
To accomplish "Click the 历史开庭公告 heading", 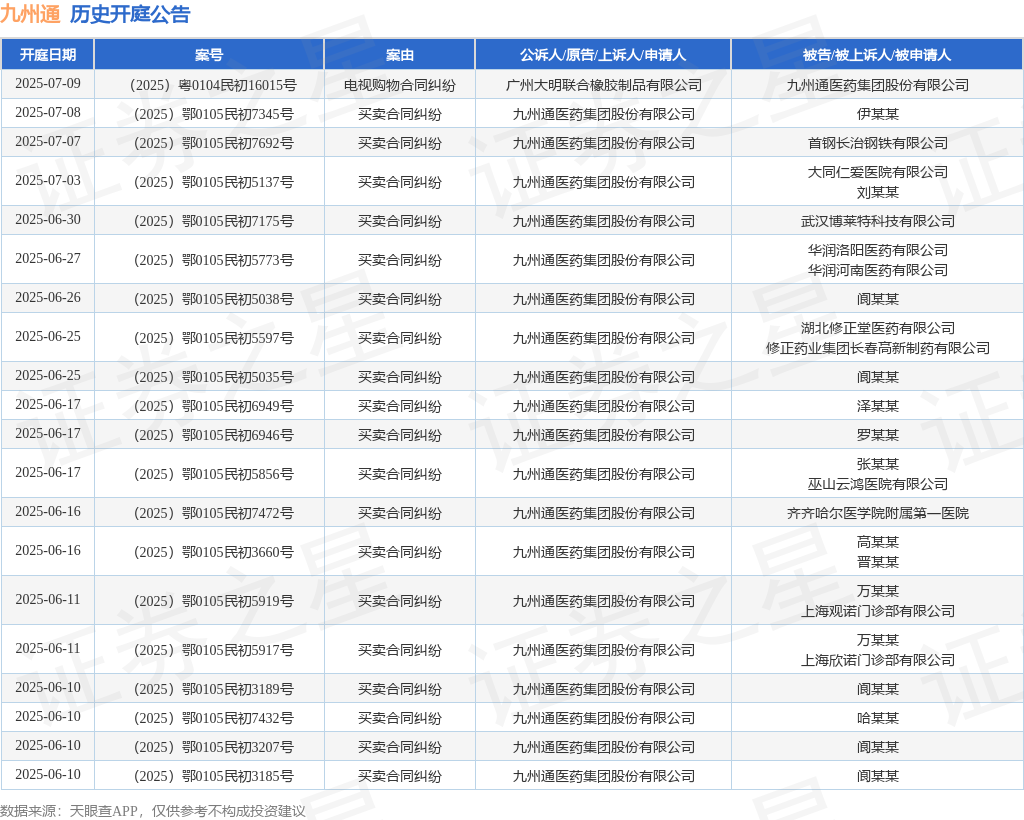I will [x=130, y=14].
